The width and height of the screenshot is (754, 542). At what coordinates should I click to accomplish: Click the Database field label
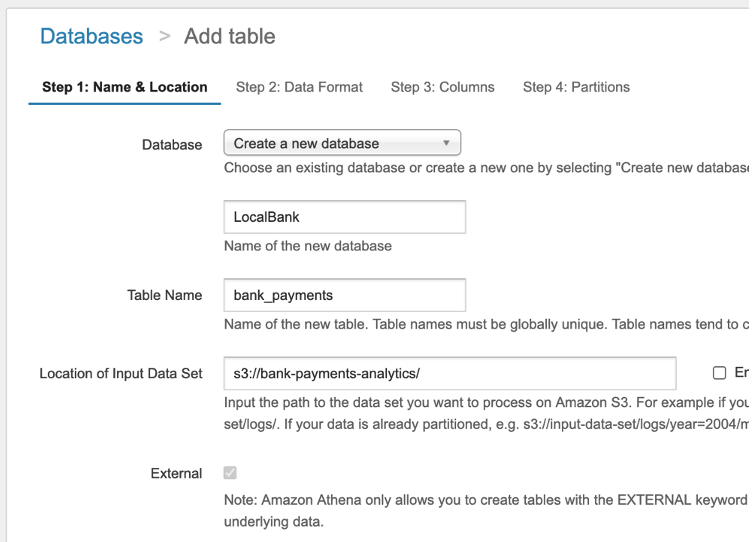[x=172, y=145]
